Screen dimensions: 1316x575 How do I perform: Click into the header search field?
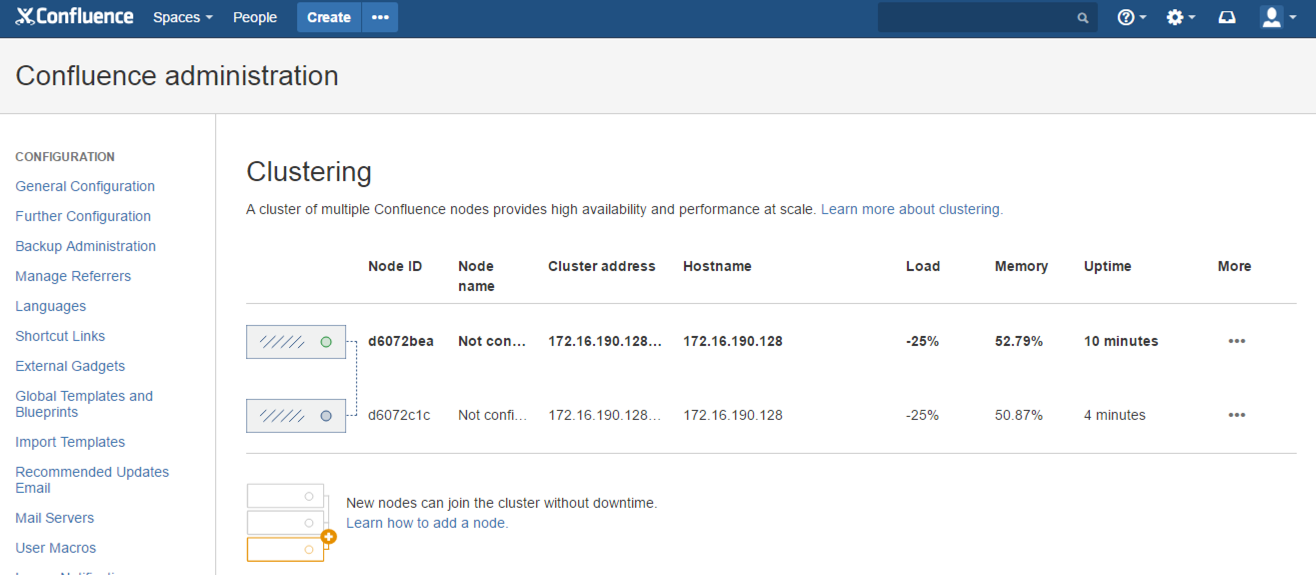point(980,17)
